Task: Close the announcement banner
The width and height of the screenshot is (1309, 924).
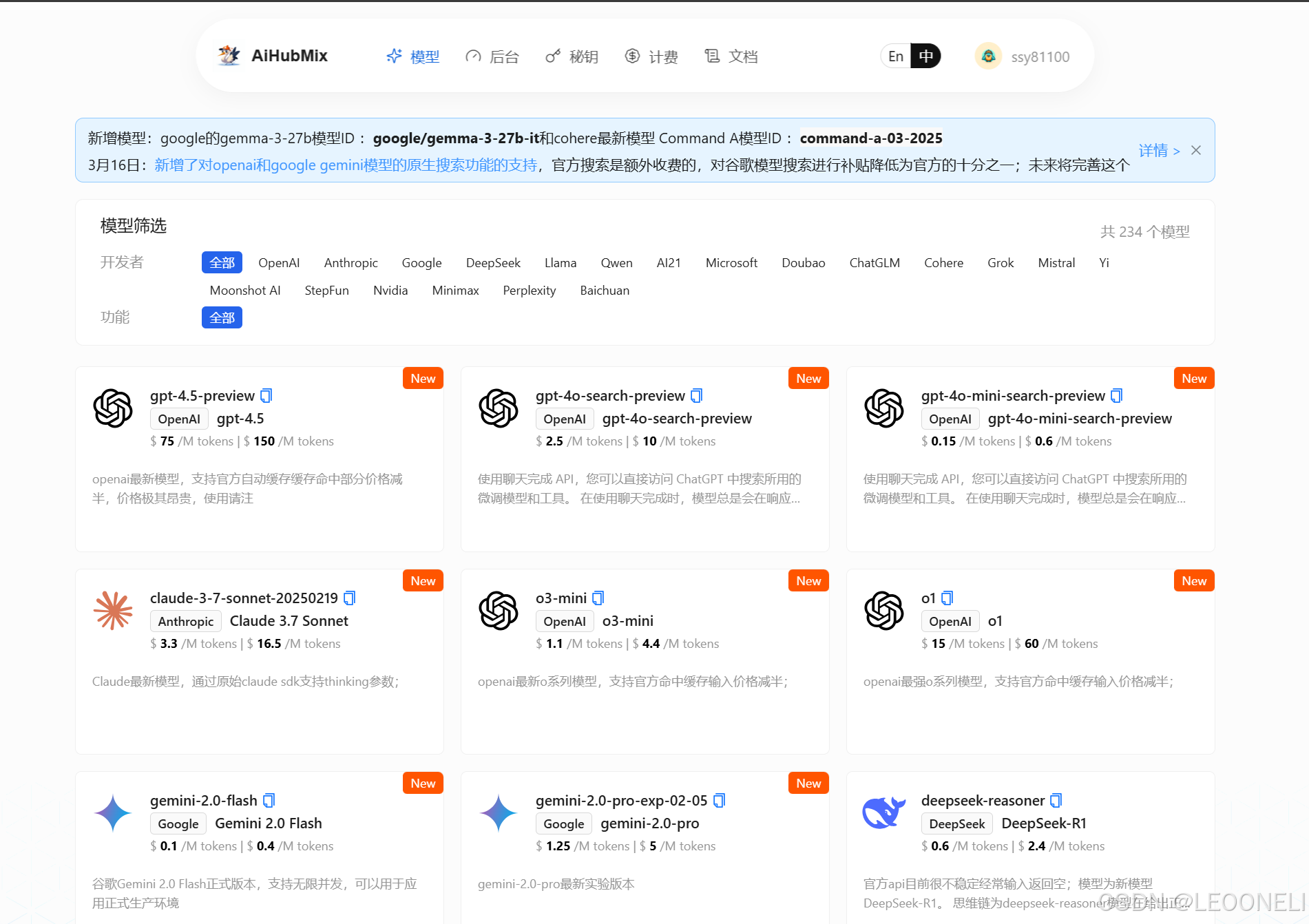Action: [x=1196, y=150]
